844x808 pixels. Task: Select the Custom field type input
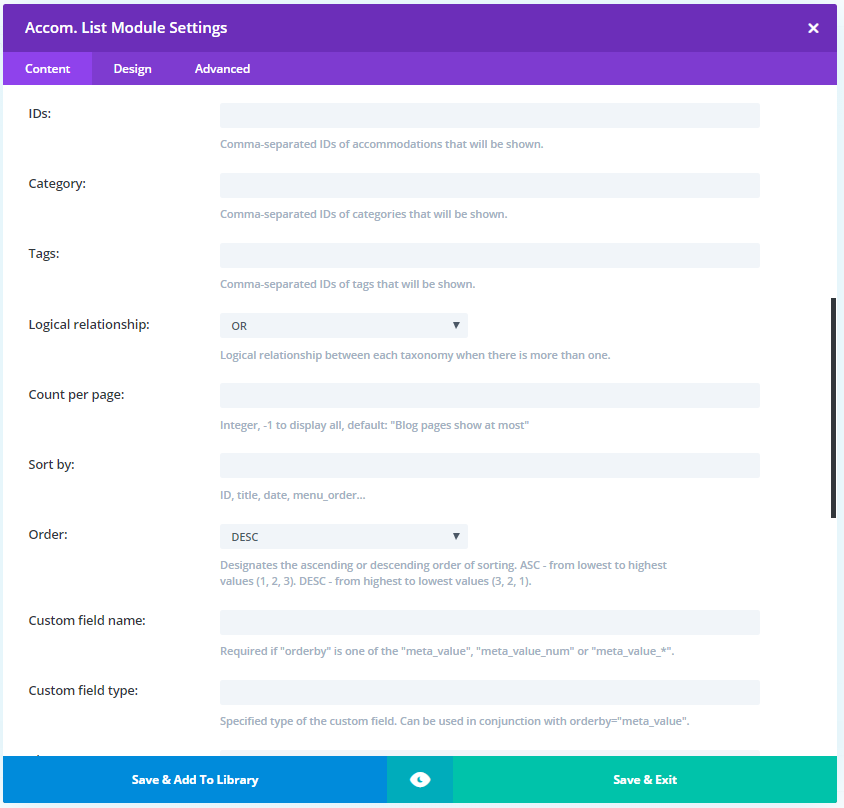(x=489, y=693)
